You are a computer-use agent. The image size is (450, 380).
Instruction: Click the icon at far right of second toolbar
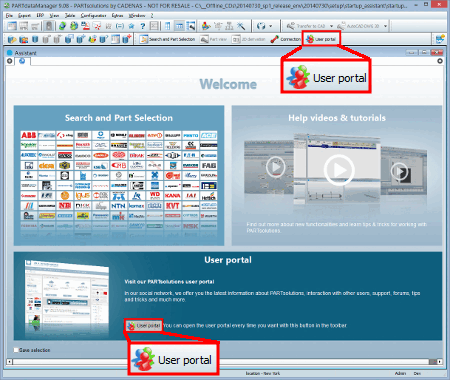click(x=440, y=39)
